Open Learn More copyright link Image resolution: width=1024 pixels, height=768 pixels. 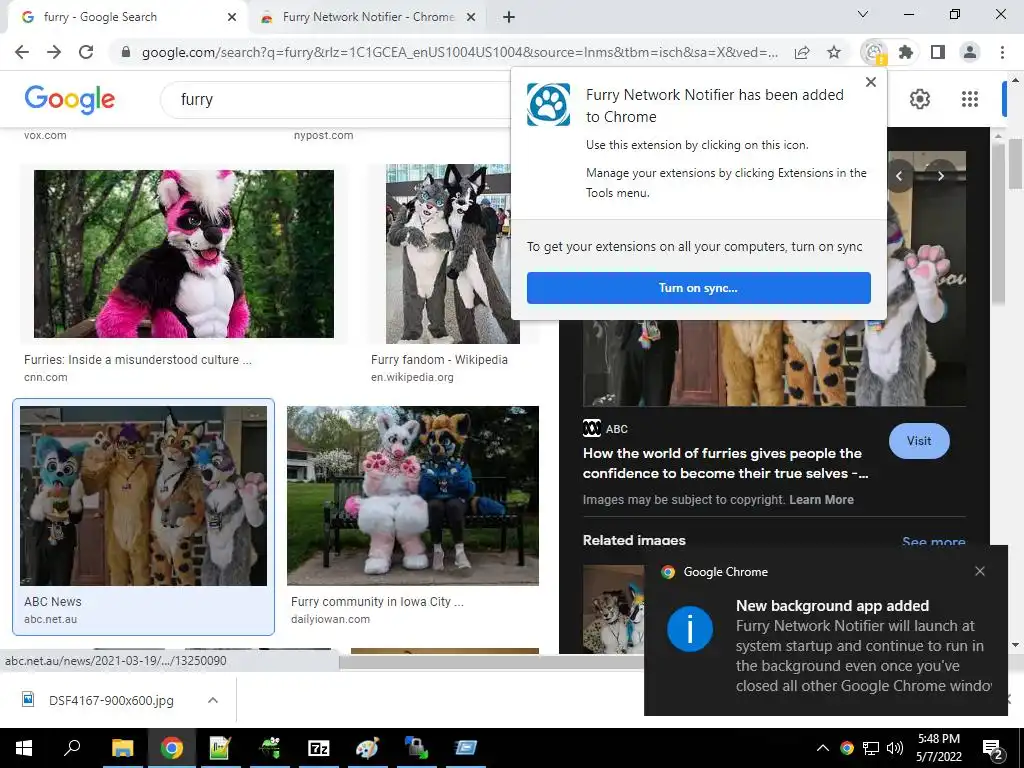point(821,500)
